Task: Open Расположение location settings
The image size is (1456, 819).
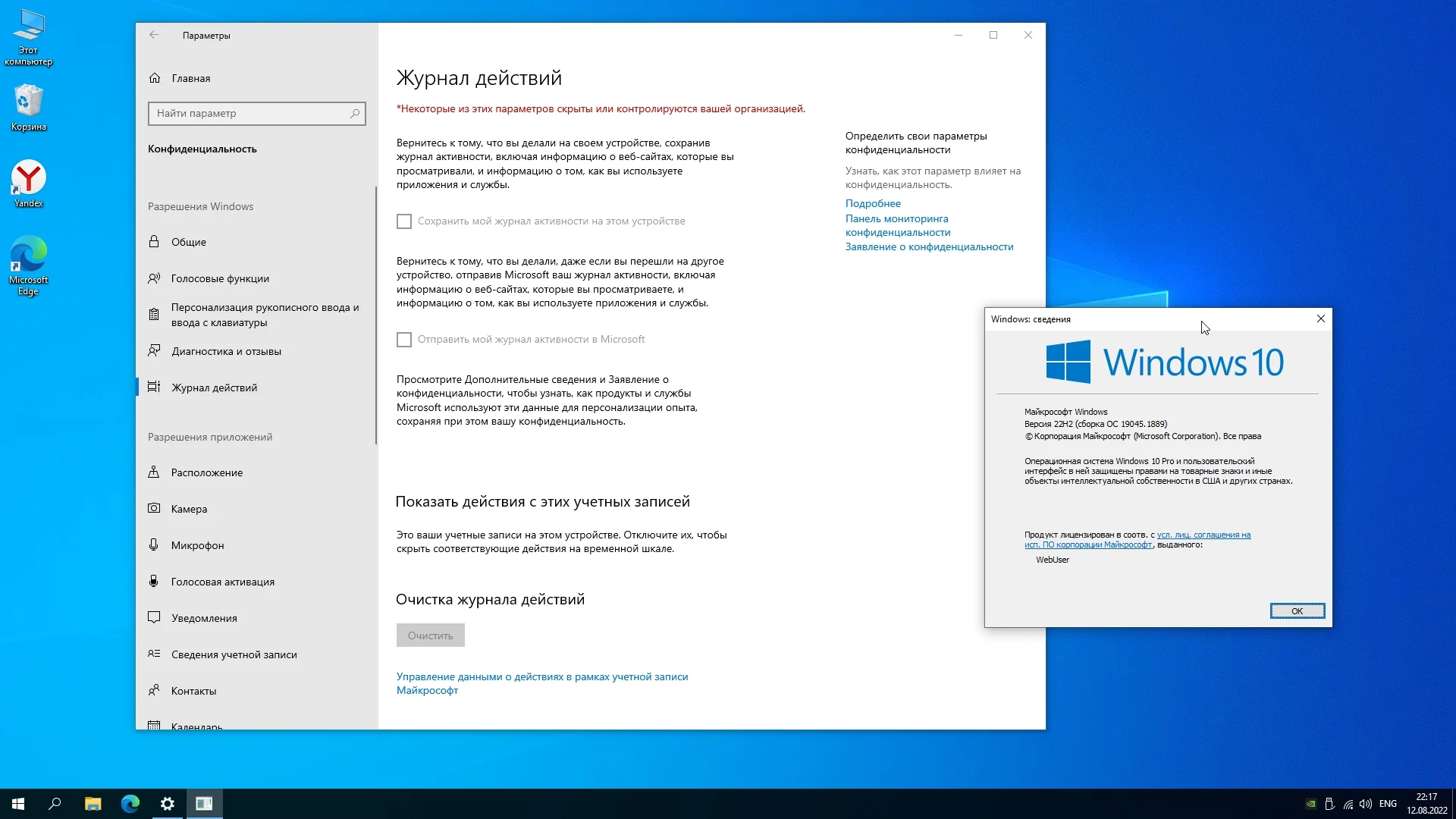Action: pyautogui.click(x=206, y=472)
